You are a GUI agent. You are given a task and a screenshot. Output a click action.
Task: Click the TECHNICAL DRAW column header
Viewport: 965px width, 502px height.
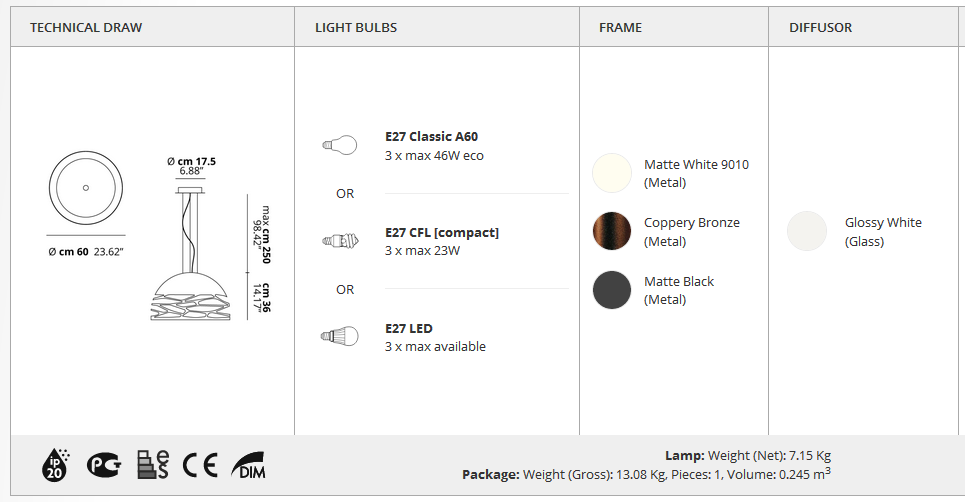[x=86, y=28]
